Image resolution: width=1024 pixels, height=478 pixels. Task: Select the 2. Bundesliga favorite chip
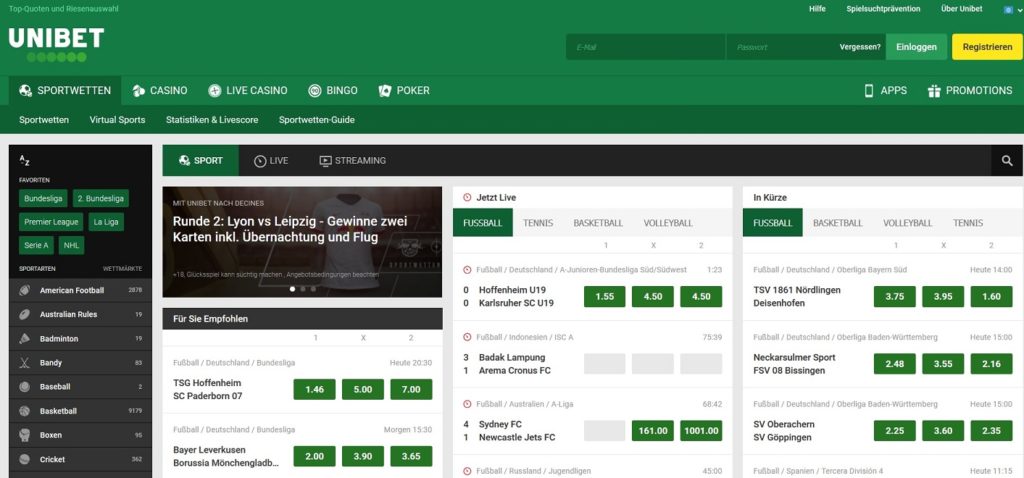[101, 199]
